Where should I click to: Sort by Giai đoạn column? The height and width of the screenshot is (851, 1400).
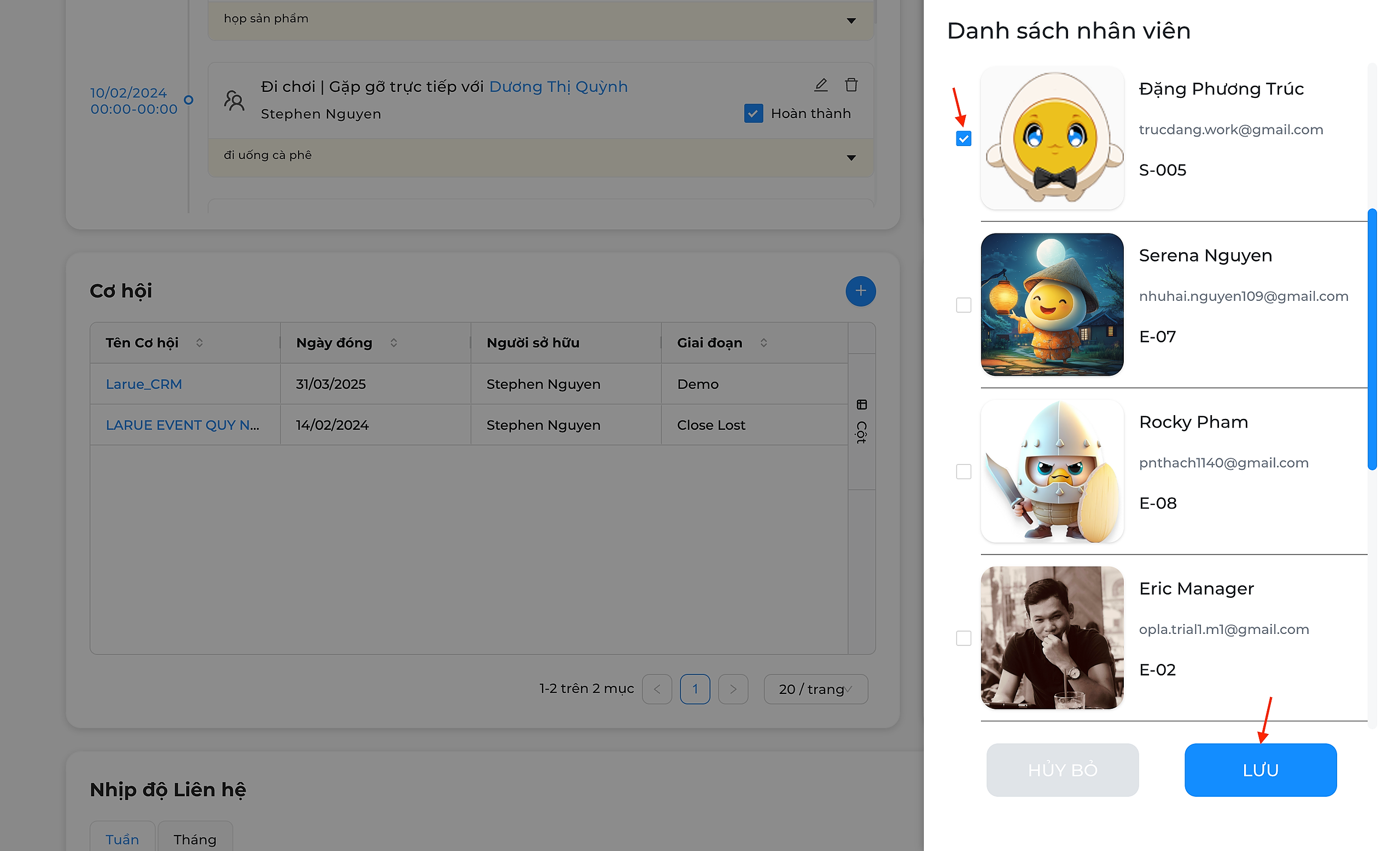point(763,342)
